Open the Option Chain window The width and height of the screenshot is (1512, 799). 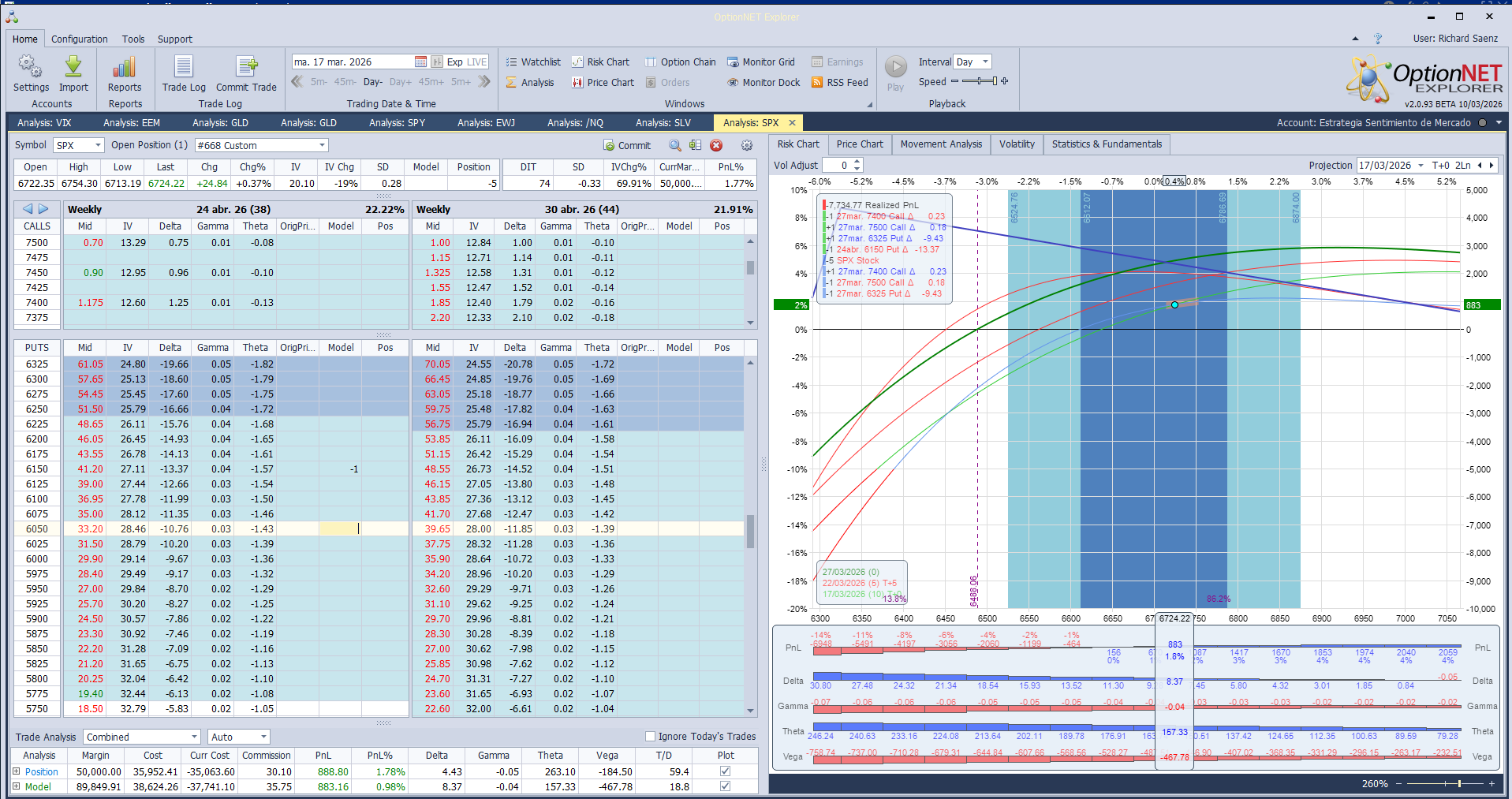click(680, 62)
